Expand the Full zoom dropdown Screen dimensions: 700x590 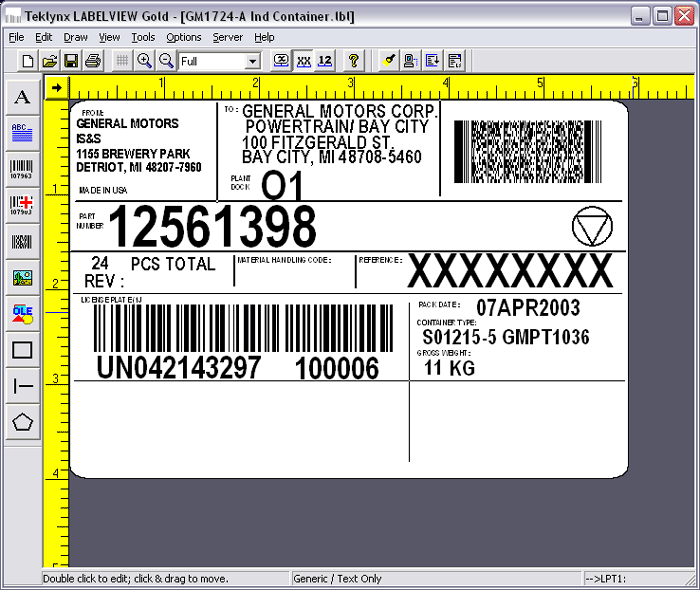point(253,62)
